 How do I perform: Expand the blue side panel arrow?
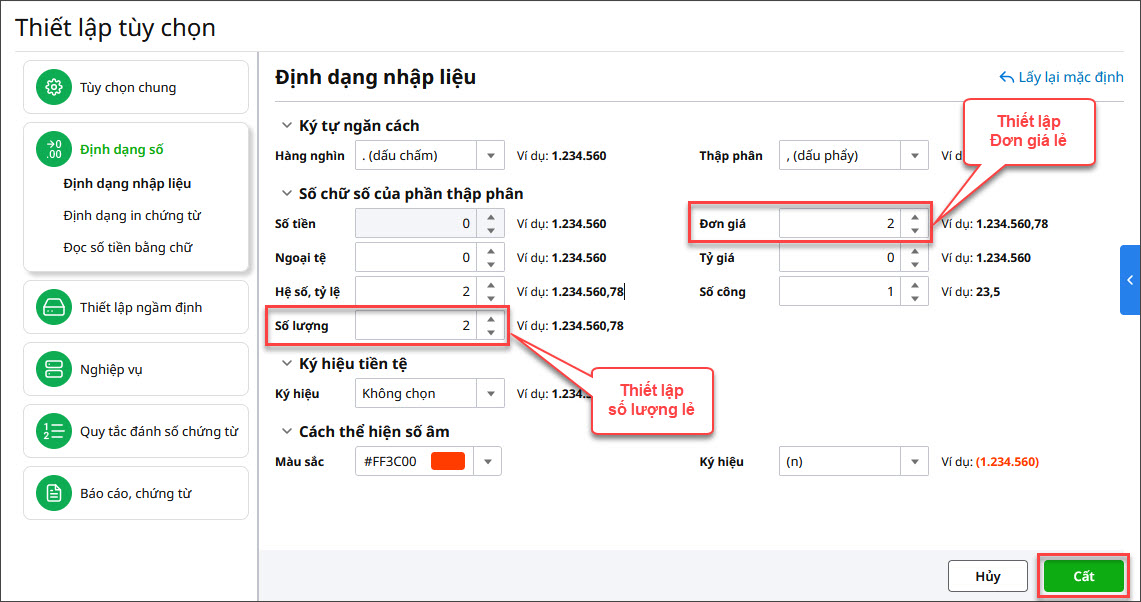pyautogui.click(x=1130, y=280)
